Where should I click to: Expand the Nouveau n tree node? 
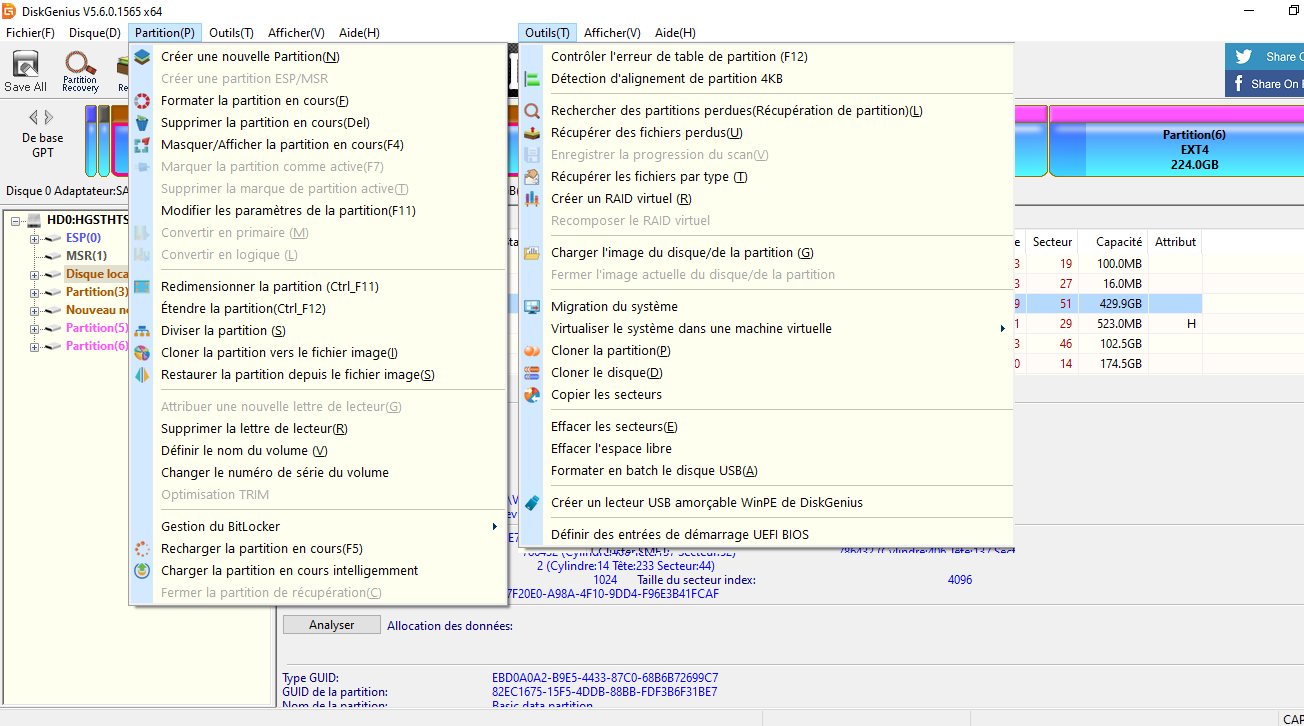point(34,310)
